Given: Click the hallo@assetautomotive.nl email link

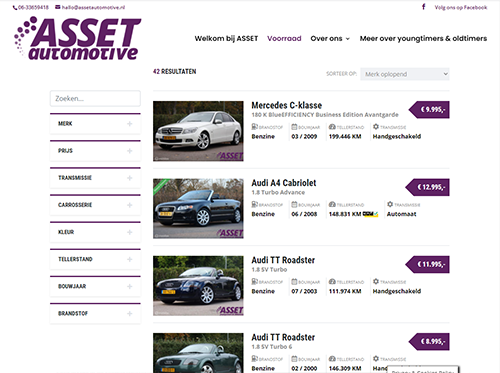Looking at the screenshot, I should [93, 7].
